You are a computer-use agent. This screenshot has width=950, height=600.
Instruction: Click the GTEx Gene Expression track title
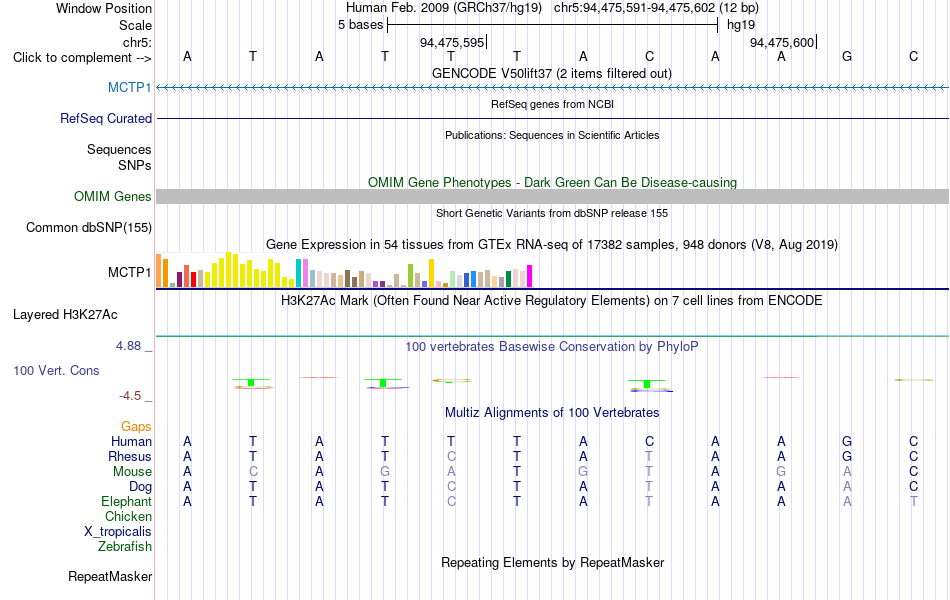pyautogui.click(x=552, y=244)
